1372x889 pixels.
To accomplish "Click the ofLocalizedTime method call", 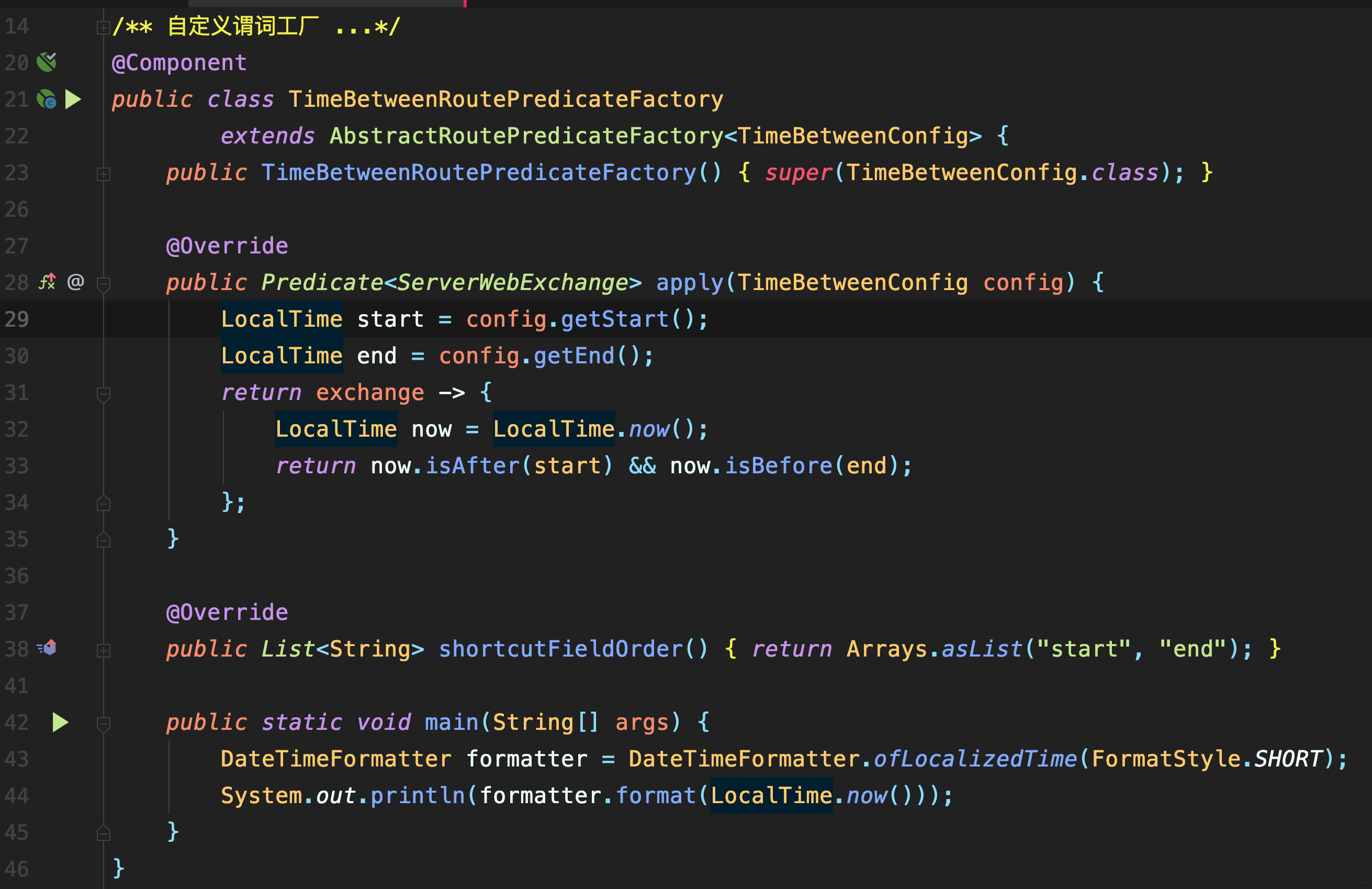I will pos(974,759).
